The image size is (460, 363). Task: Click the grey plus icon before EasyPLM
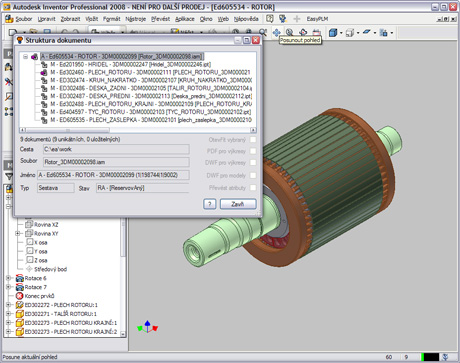coord(296,19)
